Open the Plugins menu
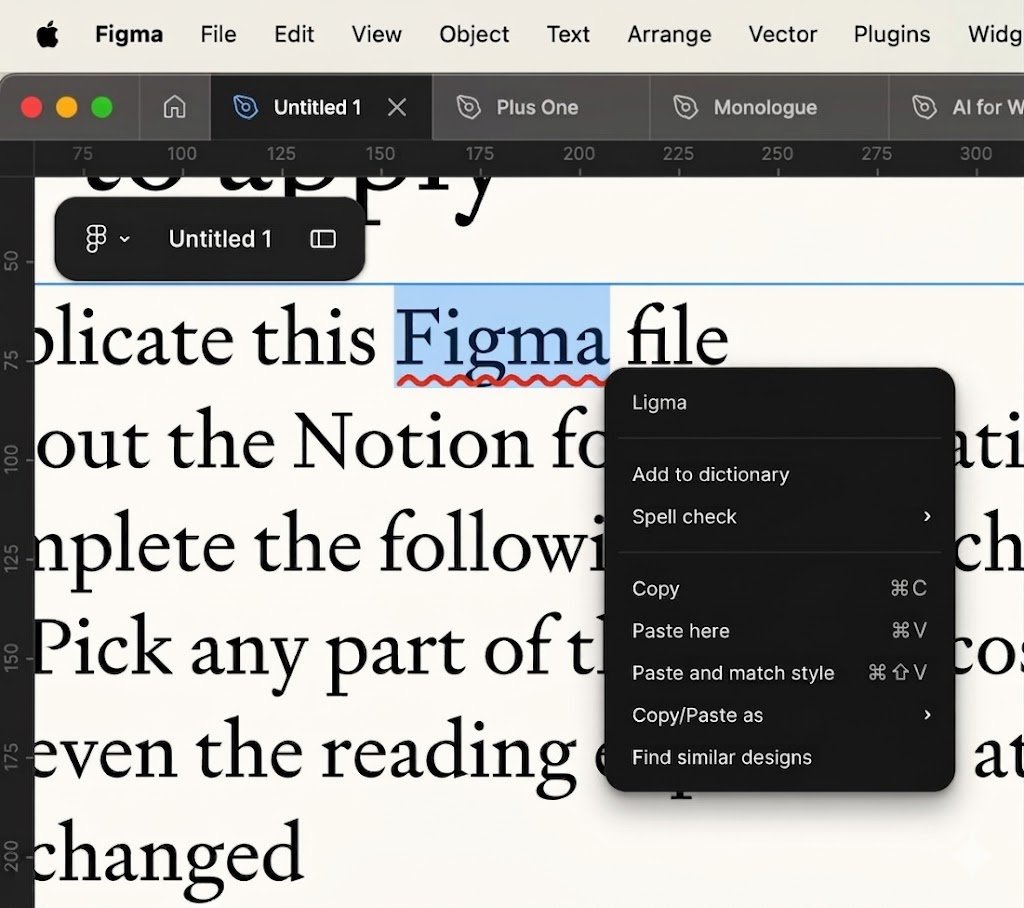The height and width of the screenshot is (908, 1024). [891, 34]
